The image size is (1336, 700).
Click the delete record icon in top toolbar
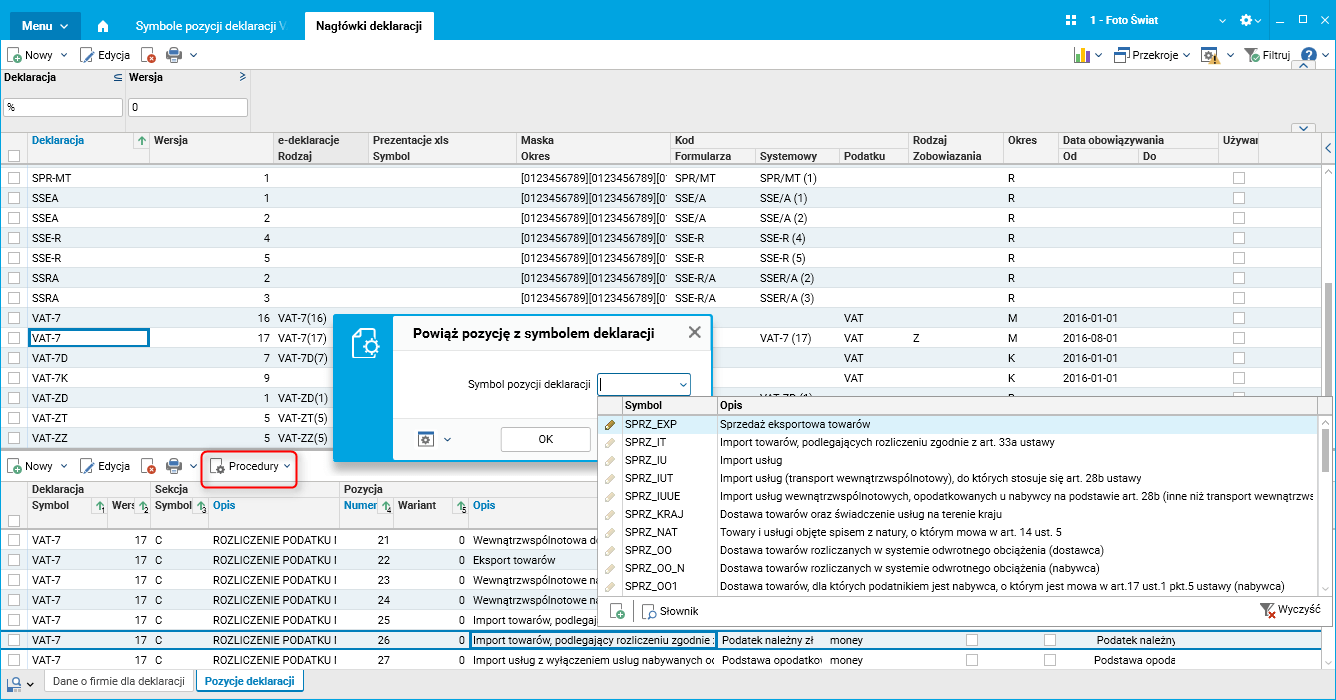tap(148, 55)
